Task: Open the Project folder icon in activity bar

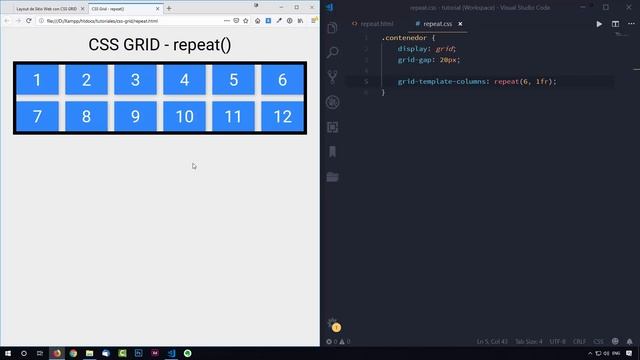Action: [332, 177]
